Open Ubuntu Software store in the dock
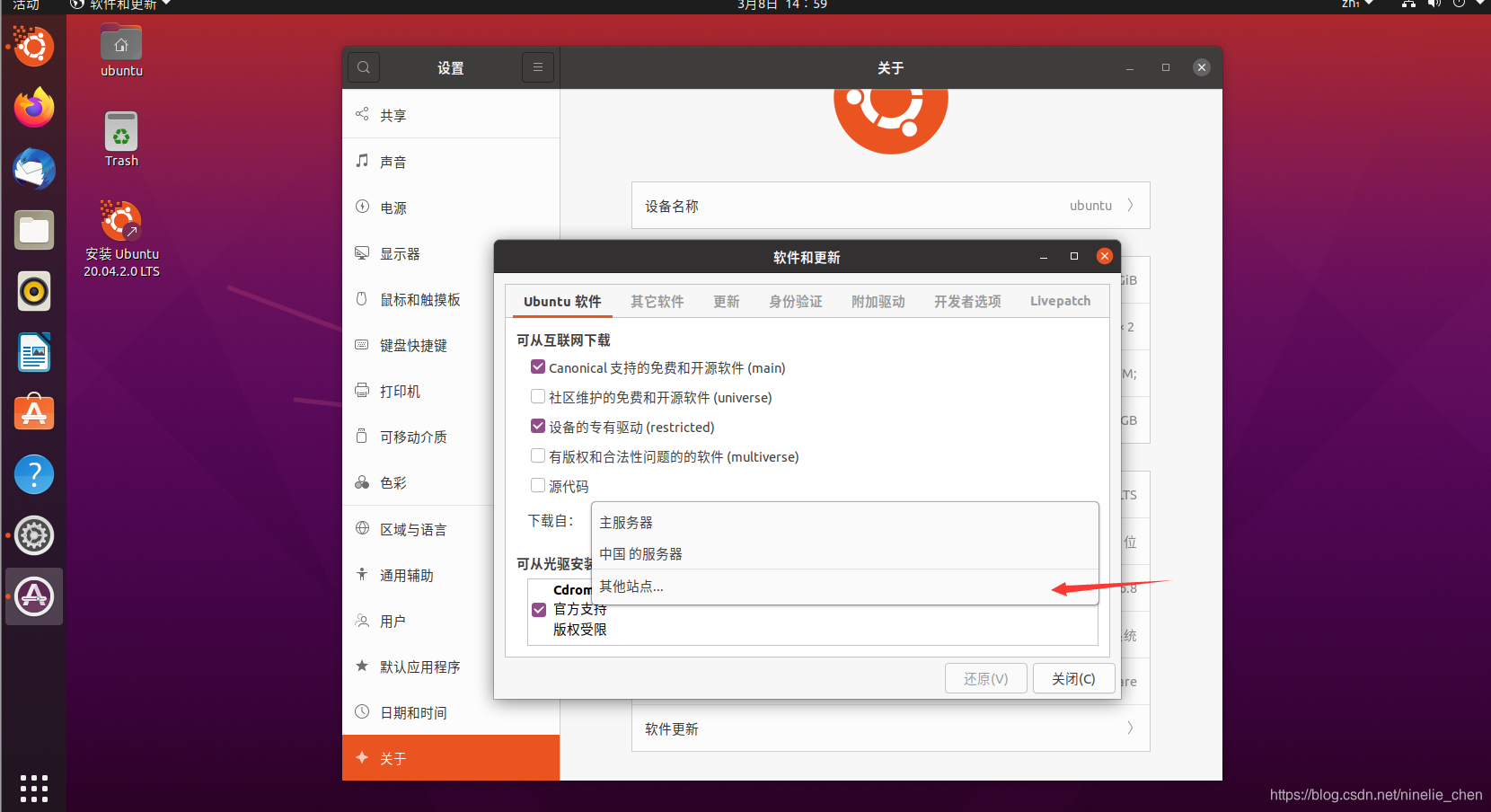 pos(34,413)
